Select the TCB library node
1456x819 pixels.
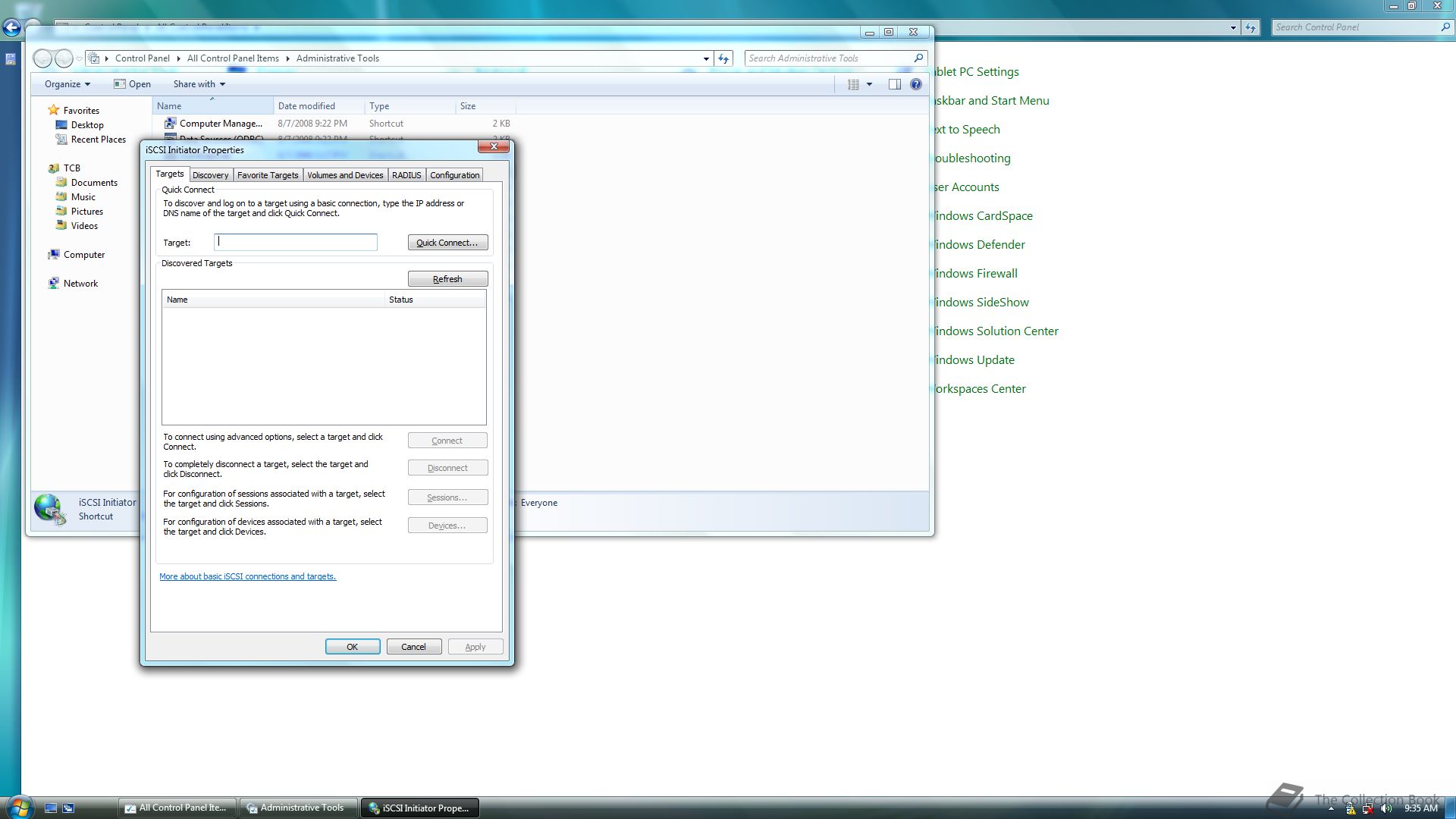[x=64, y=168]
